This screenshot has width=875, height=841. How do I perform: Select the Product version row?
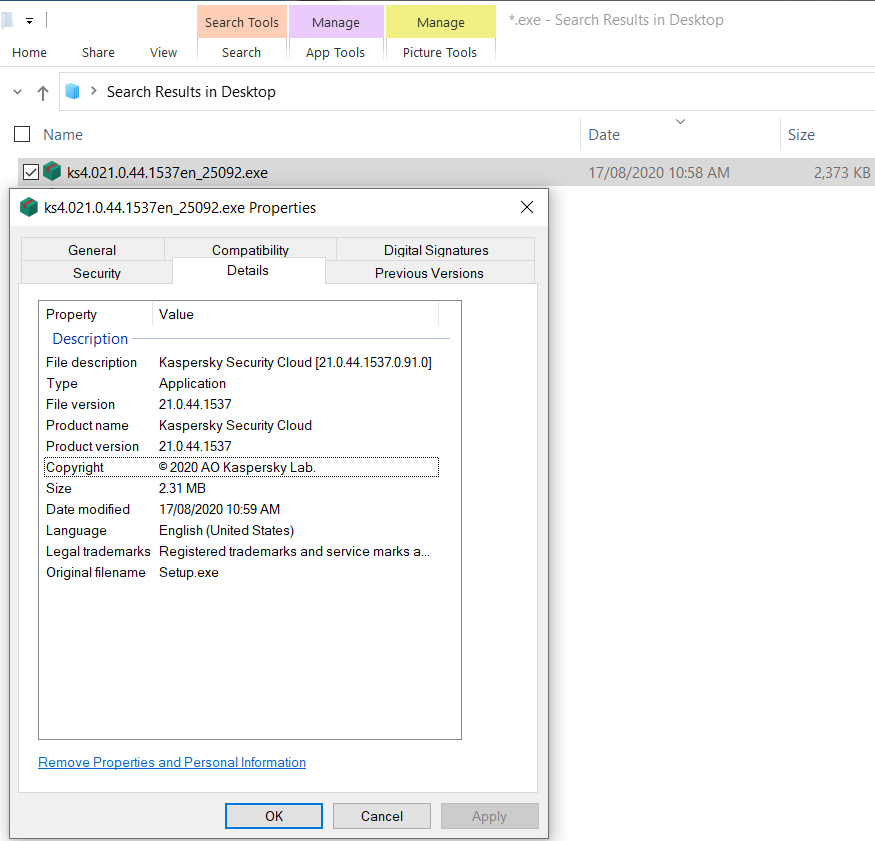click(242, 446)
